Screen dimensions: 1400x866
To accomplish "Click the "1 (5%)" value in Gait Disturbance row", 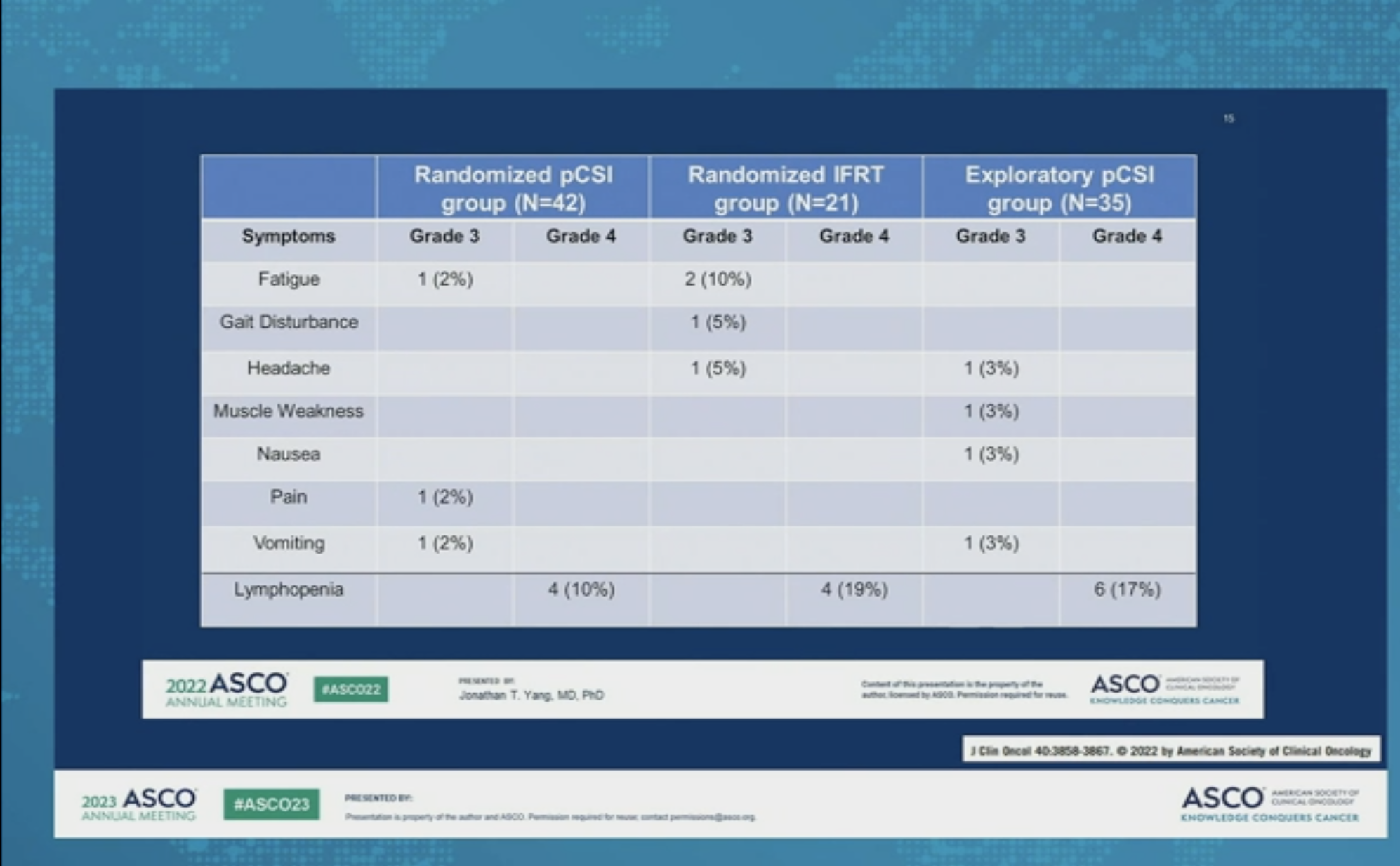I will [718, 322].
